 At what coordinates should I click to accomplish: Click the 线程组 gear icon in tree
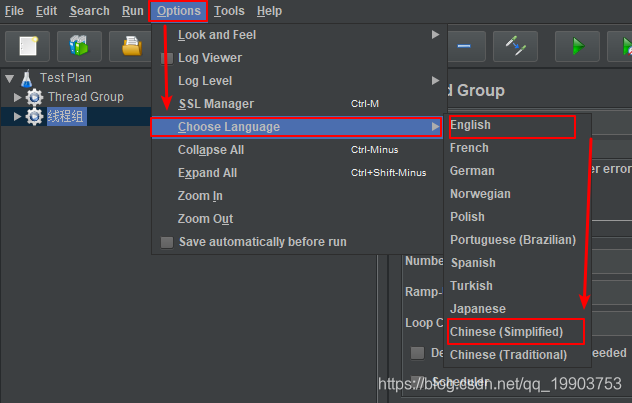click(x=34, y=116)
